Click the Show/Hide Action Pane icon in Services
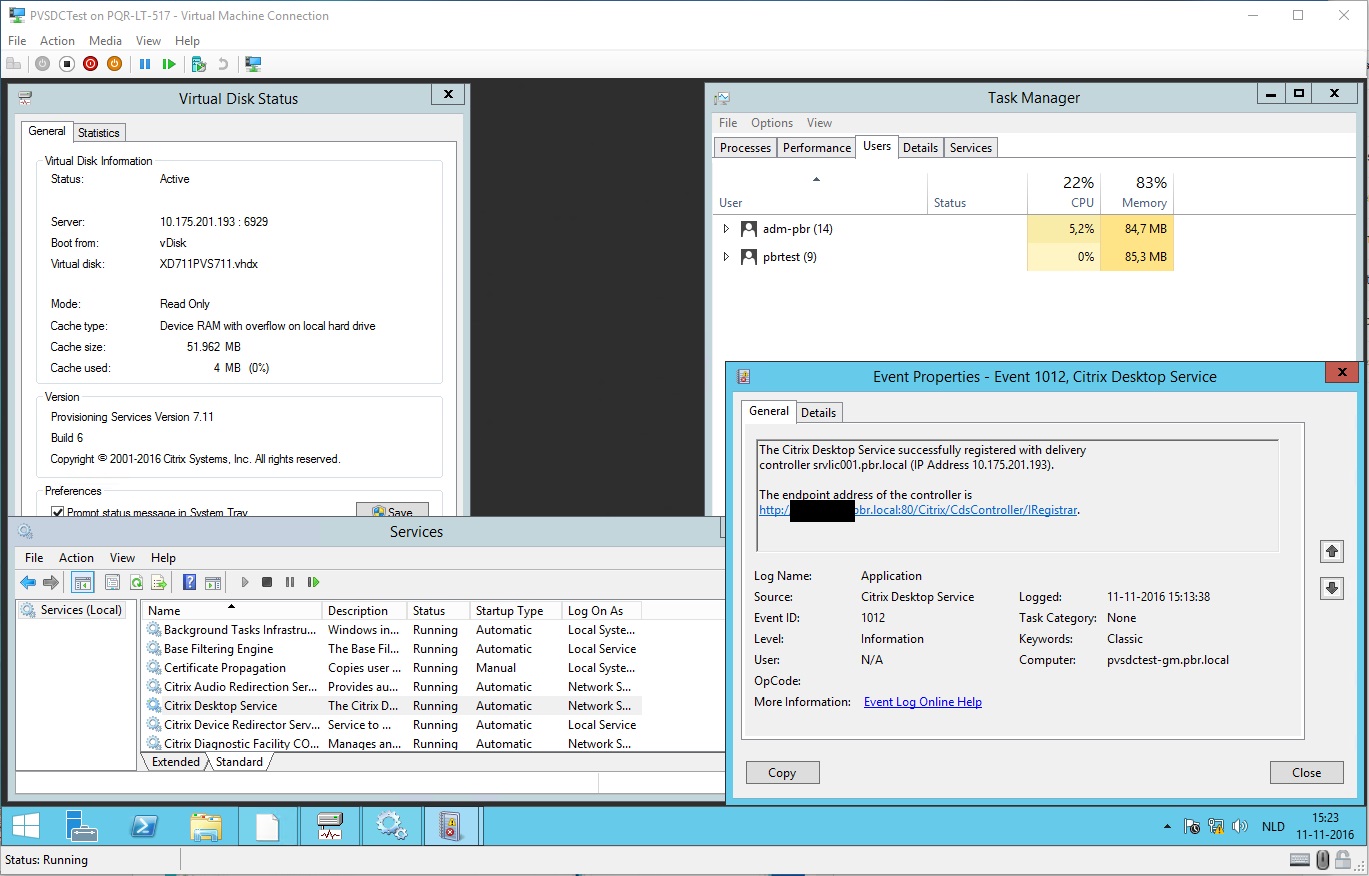The width and height of the screenshot is (1369, 876). point(212,582)
